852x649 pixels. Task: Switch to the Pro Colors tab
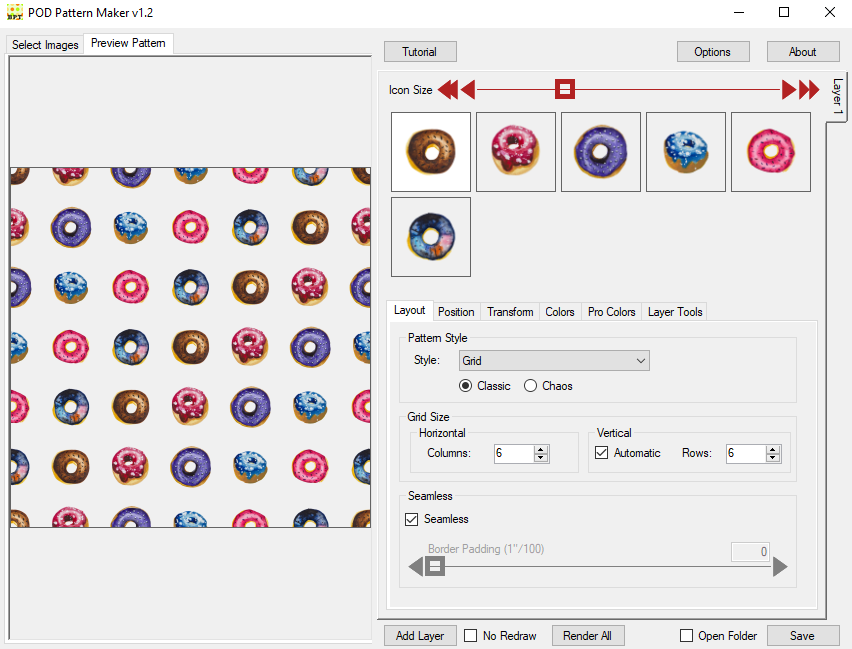(611, 311)
